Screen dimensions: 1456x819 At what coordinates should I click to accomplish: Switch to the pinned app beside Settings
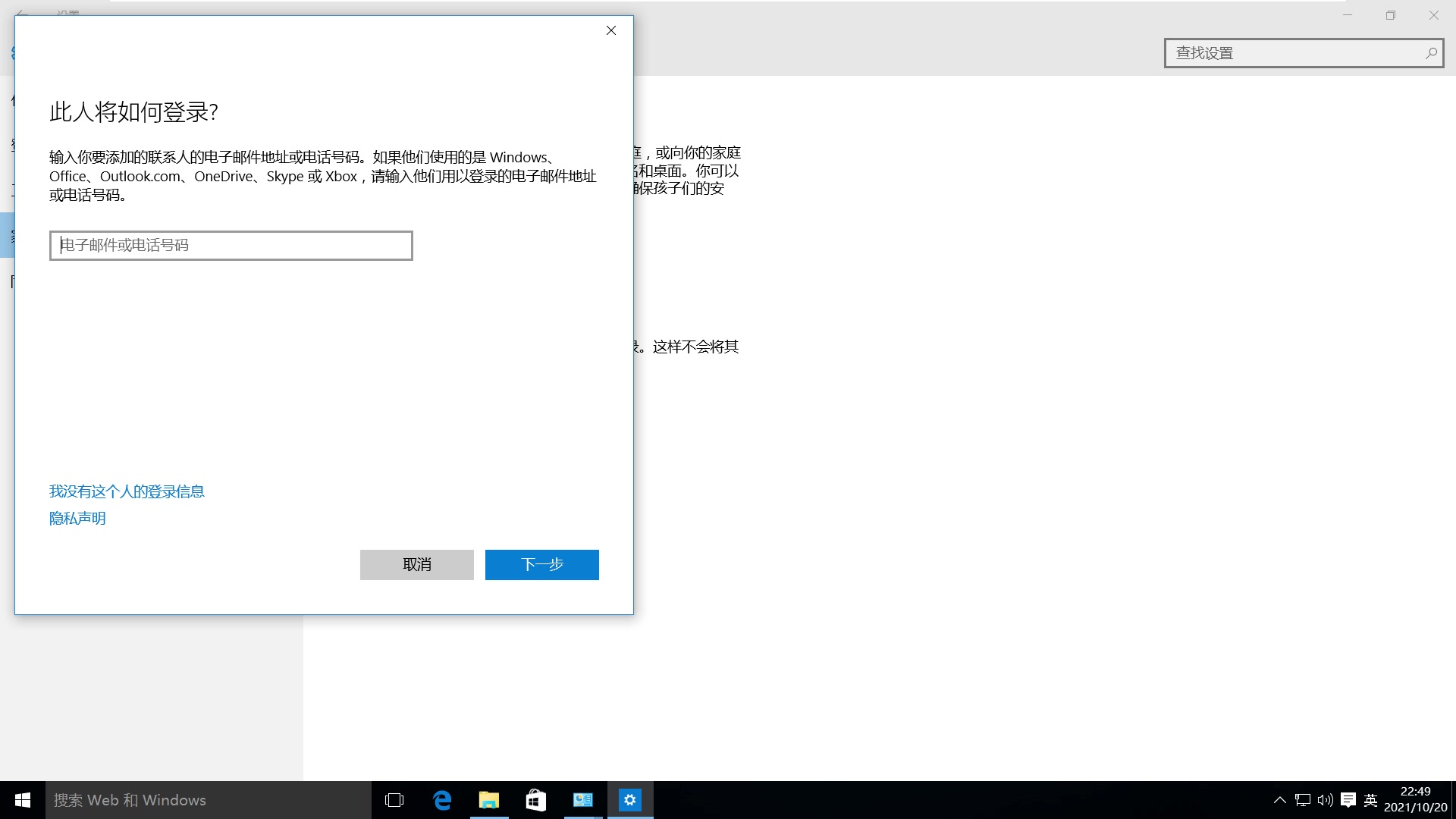point(583,800)
